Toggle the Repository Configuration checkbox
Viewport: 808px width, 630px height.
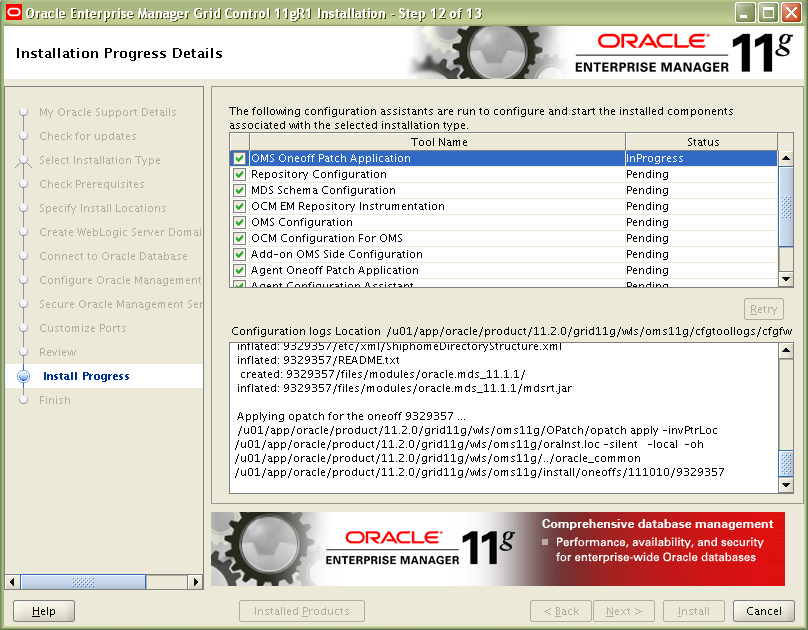pos(239,174)
